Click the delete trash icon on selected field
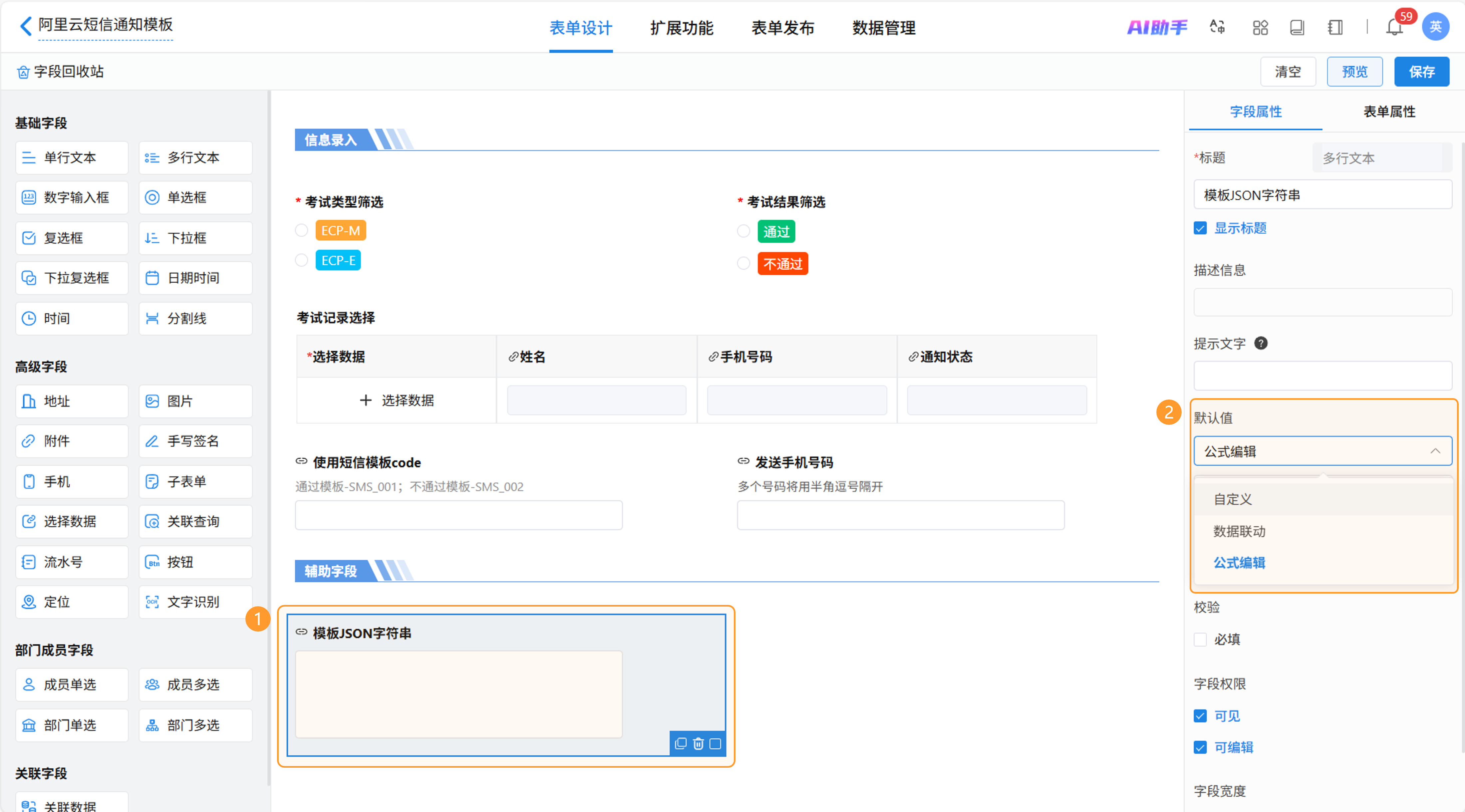 (x=699, y=743)
